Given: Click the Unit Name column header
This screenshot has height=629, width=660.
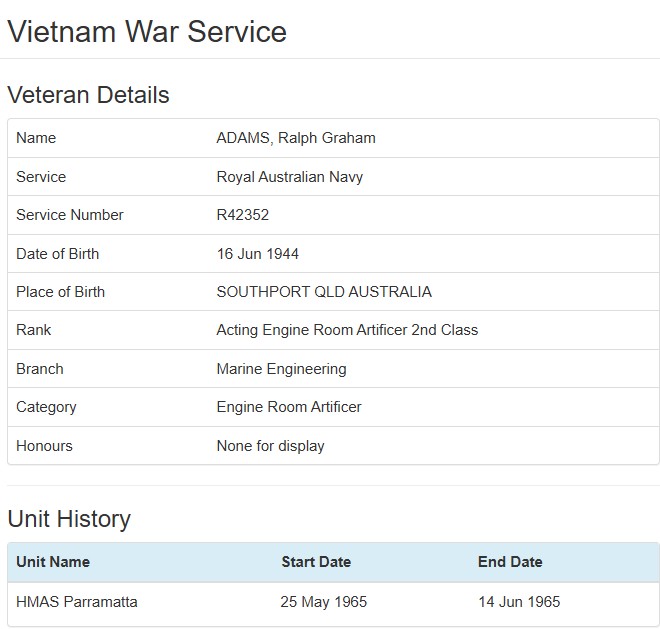Looking at the screenshot, I should coord(53,562).
